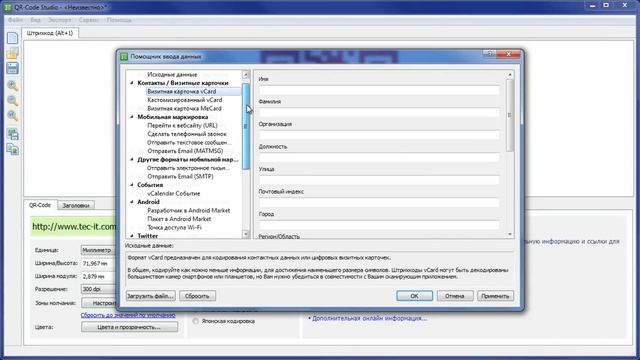Click the green icon in the dialog title bar
640x360 pixels.
(x=124, y=57)
